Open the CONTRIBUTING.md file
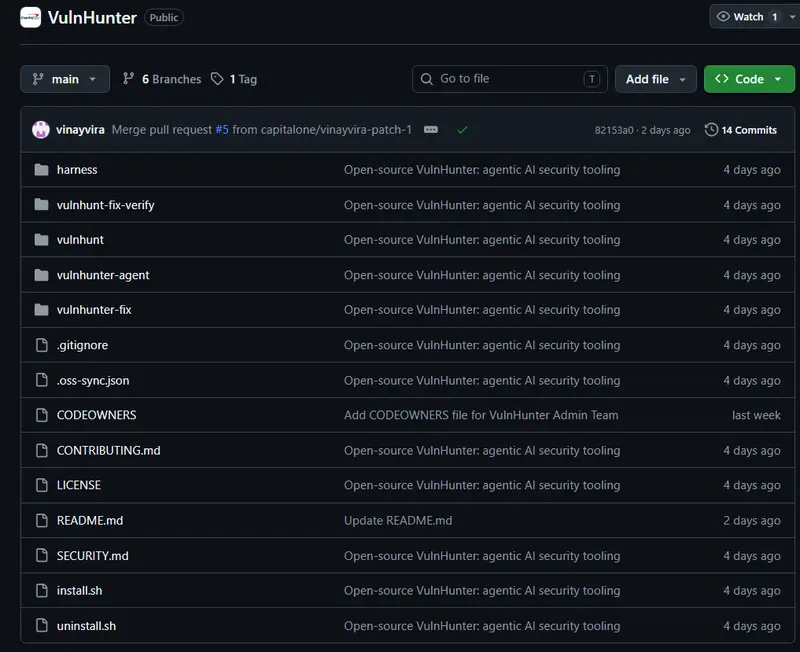This screenshot has height=652, width=800. (109, 450)
